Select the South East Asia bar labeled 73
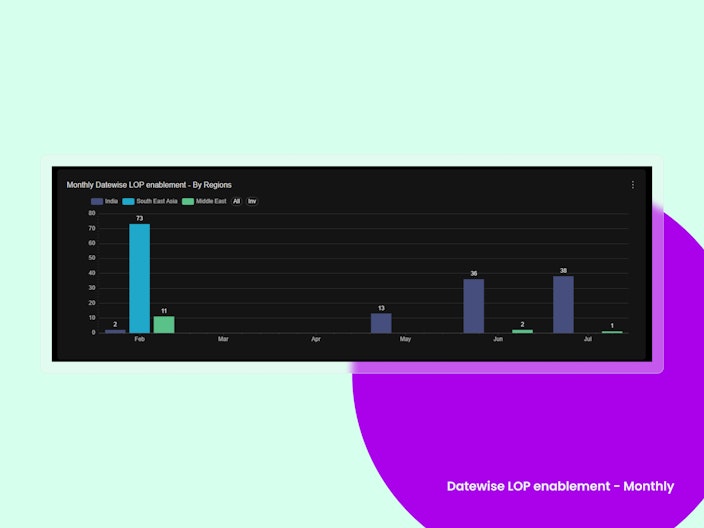The height and width of the screenshot is (528, 704). [140, 278]
